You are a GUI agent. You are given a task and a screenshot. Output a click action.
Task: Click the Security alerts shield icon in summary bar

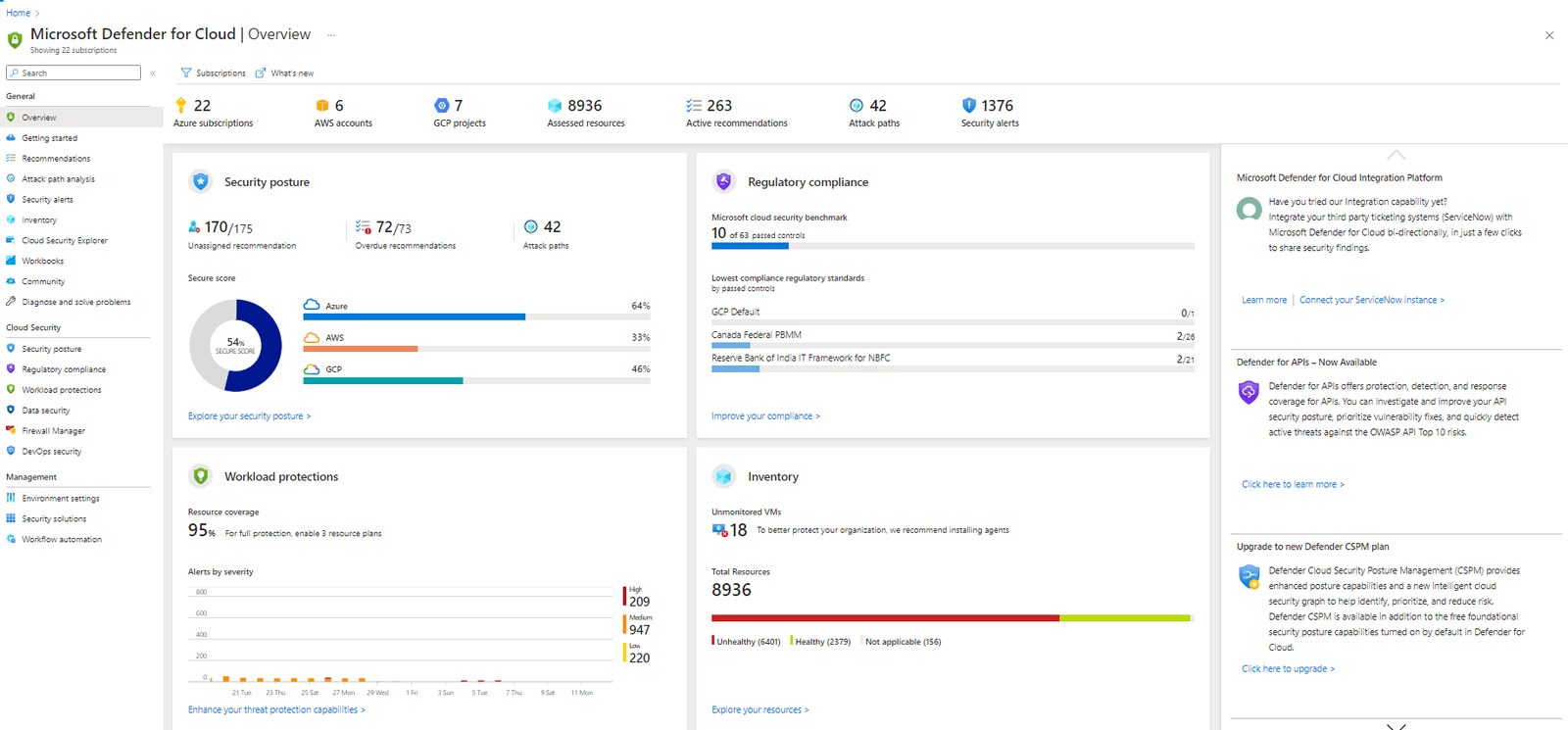[969, 105]
